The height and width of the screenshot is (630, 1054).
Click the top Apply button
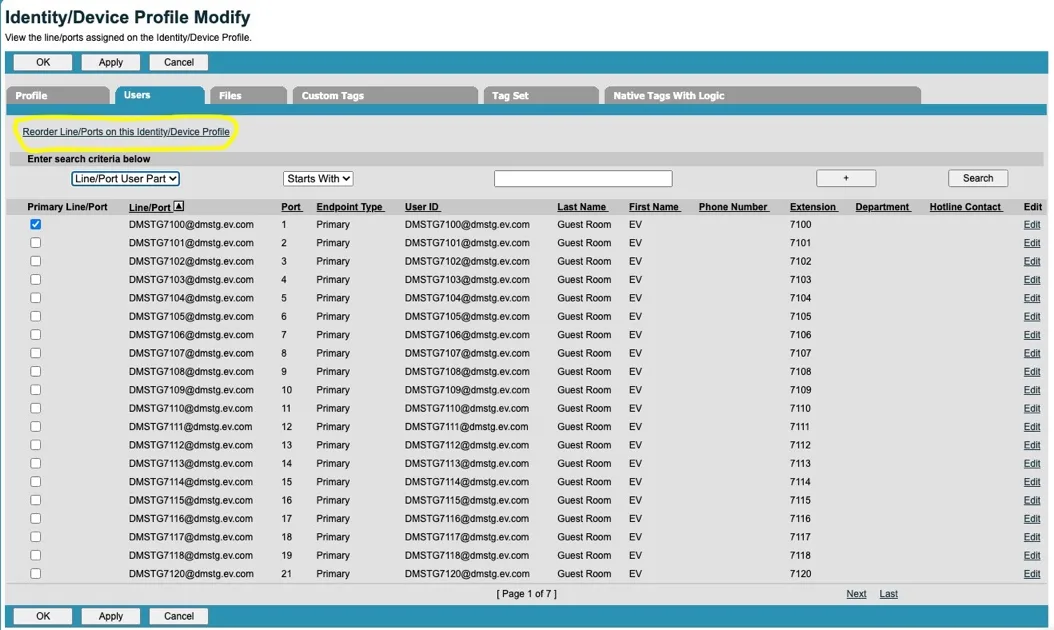pyautogui.click(x=111, y=63)
